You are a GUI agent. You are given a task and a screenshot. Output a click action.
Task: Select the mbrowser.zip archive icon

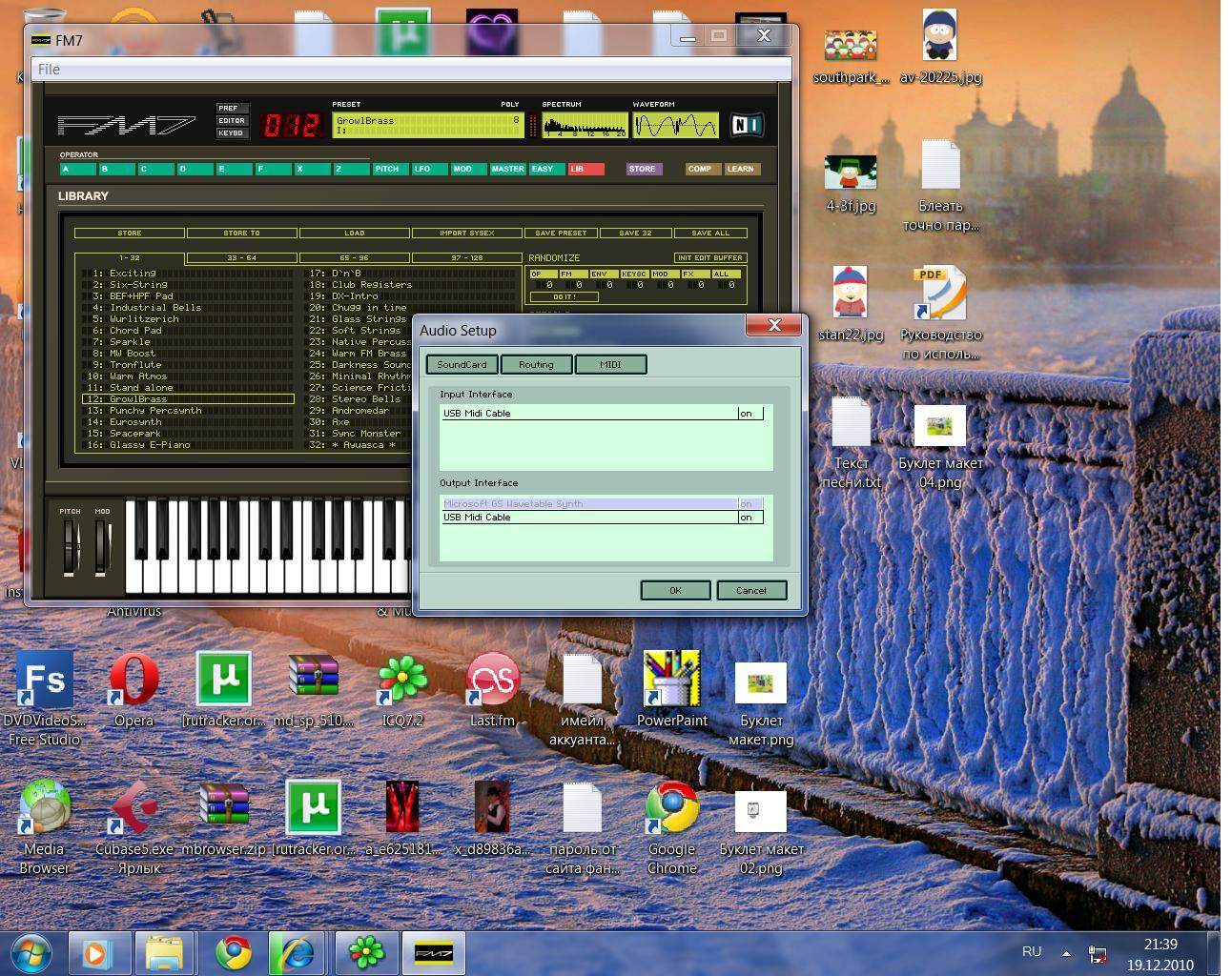pyautogui.click(x=223, y=818)
